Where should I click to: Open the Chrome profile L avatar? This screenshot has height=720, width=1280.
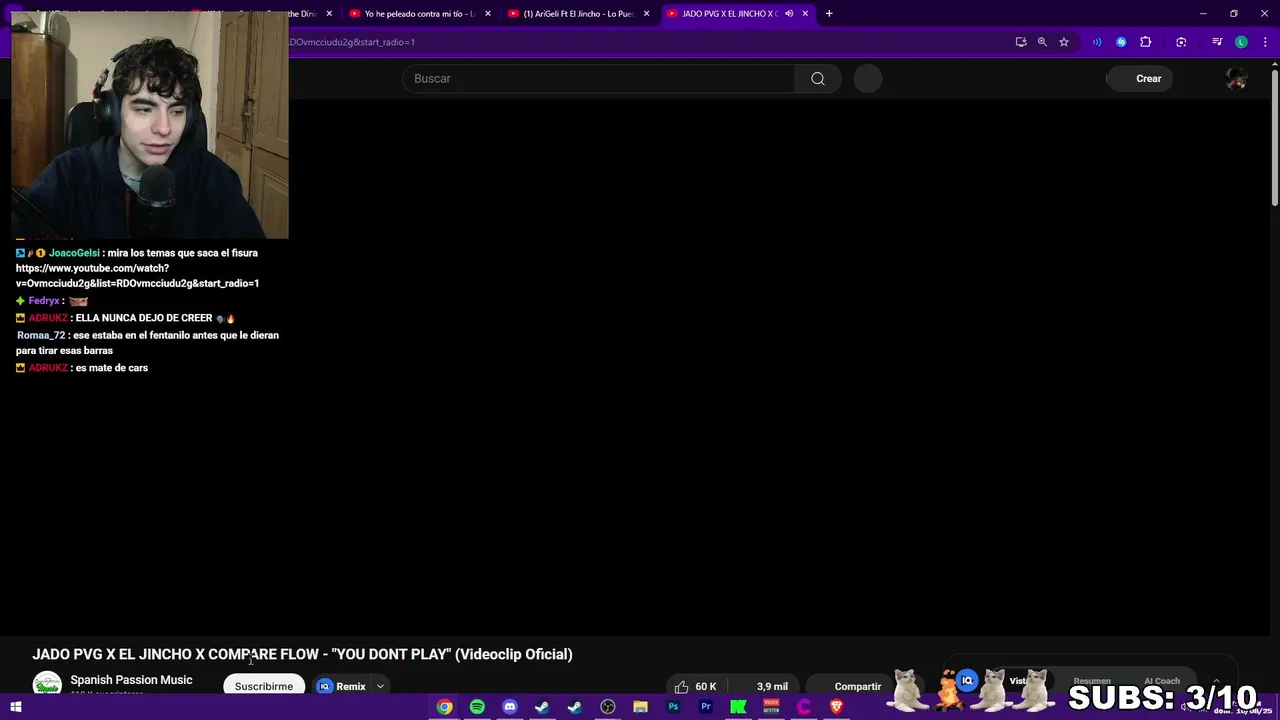click(1241, 42)
